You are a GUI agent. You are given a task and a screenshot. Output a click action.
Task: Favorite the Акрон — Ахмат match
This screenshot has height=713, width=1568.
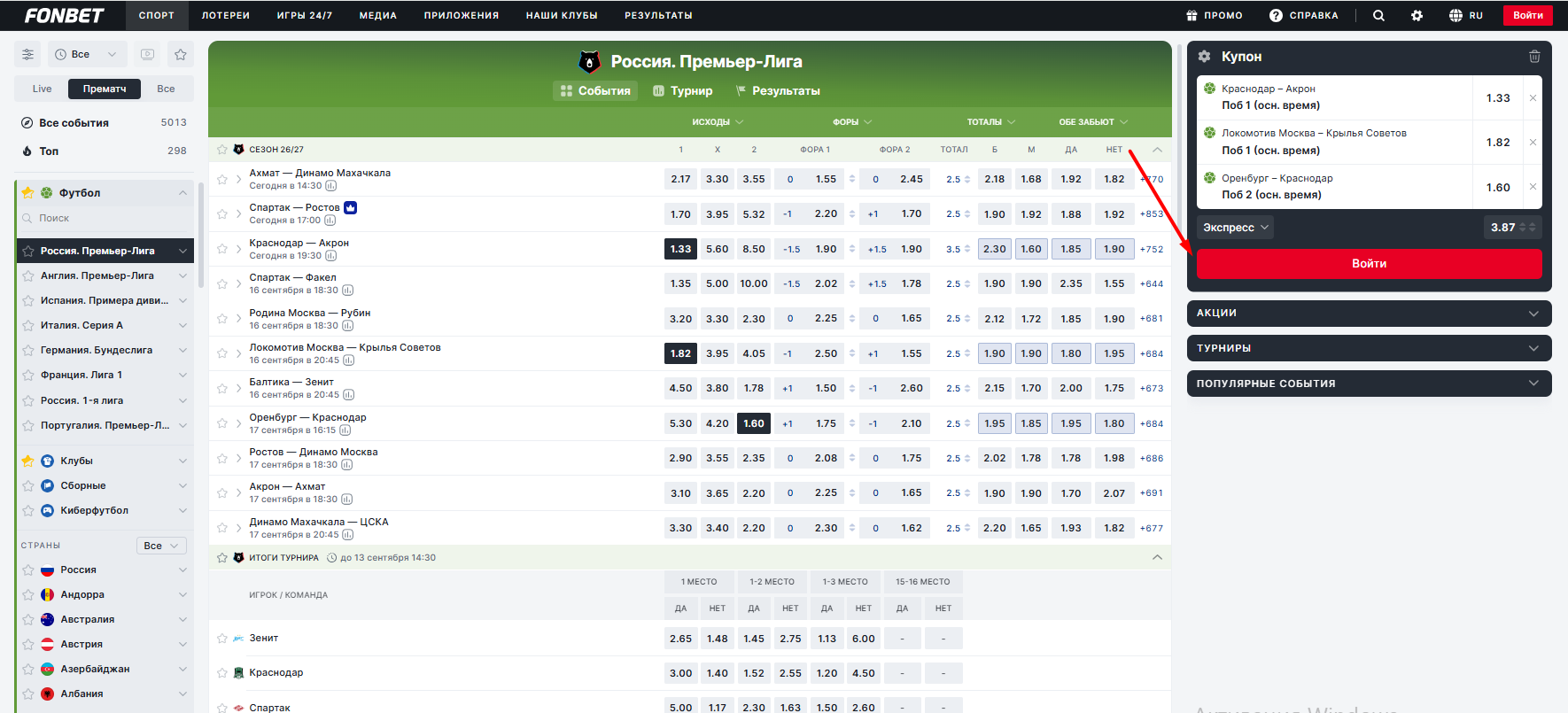222,492
